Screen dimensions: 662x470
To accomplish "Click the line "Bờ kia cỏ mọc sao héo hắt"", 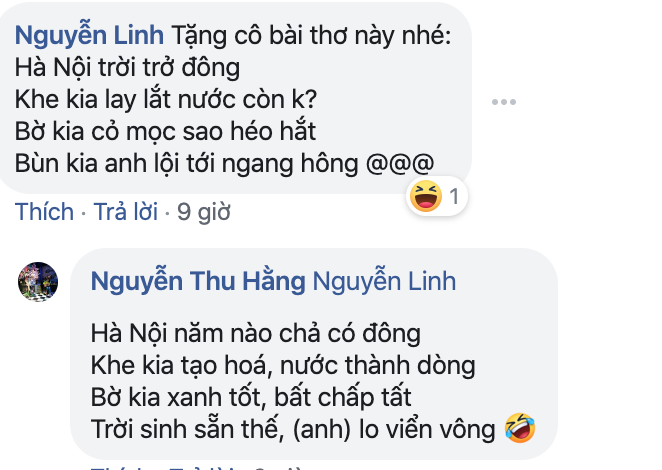I will click(x=165, y=131).
